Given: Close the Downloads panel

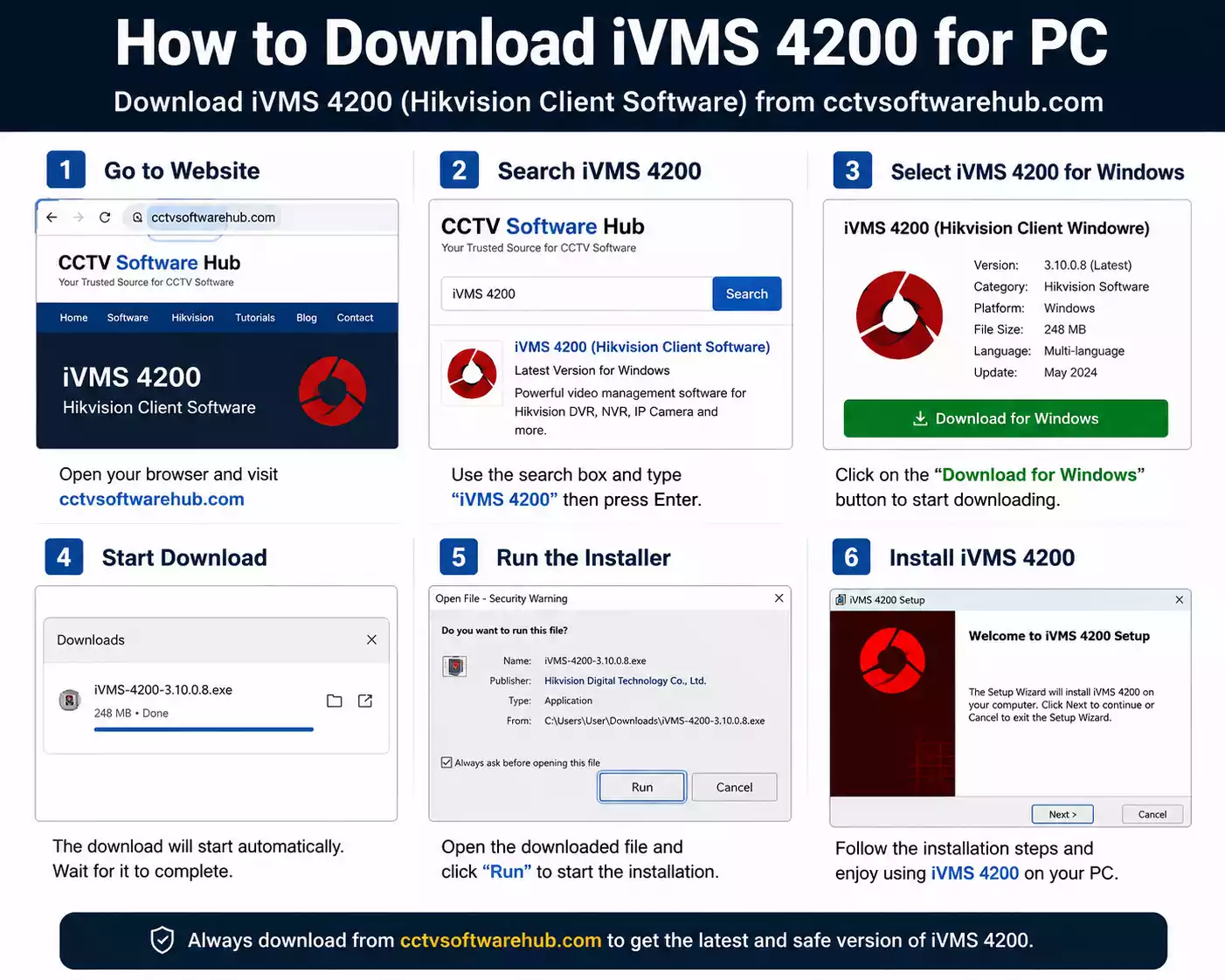Looking at the screenshot, I should pos(371,640).
